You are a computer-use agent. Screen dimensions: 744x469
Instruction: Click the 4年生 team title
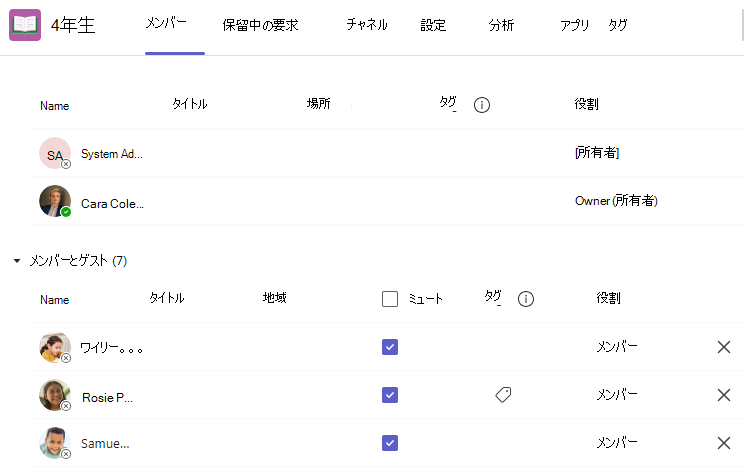[73, 25]
